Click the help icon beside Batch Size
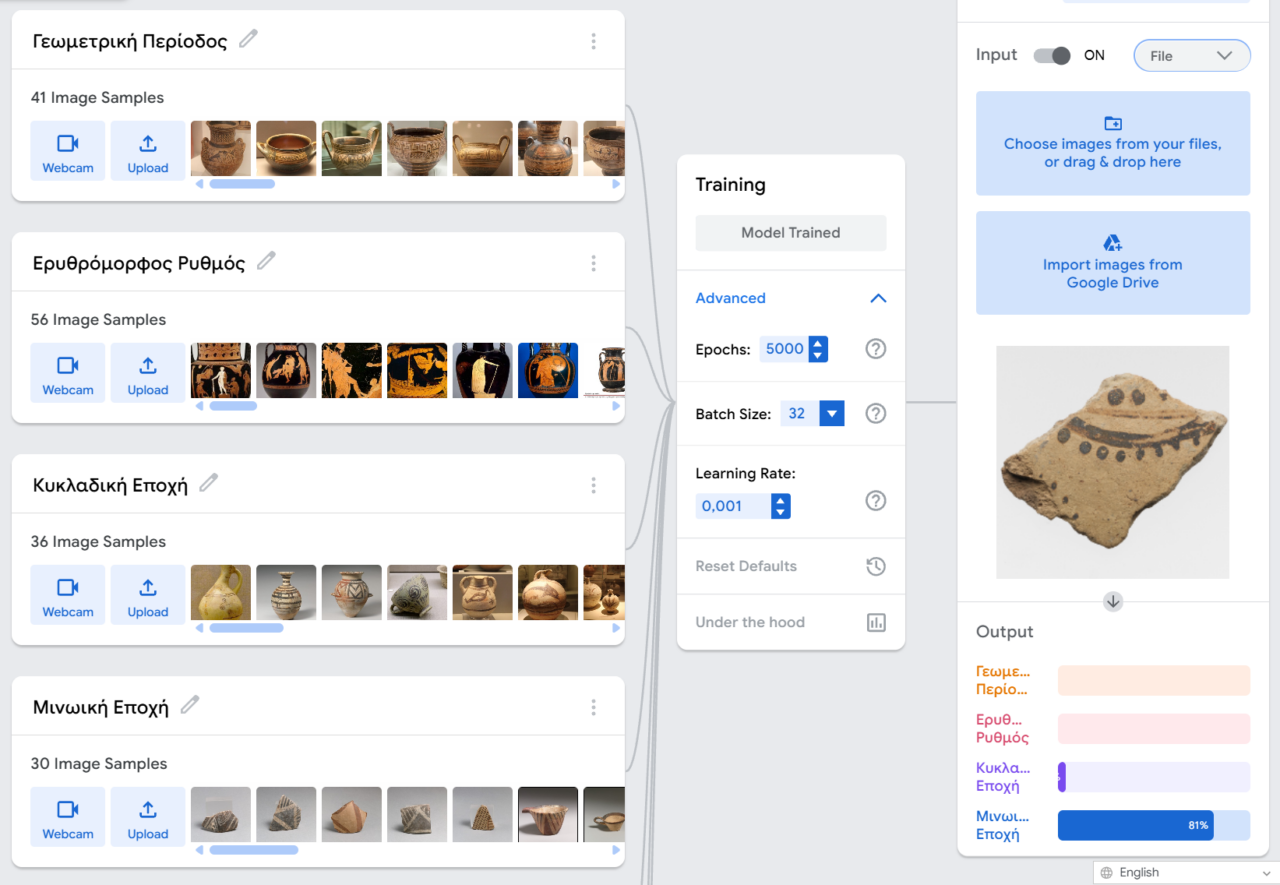 875,413
